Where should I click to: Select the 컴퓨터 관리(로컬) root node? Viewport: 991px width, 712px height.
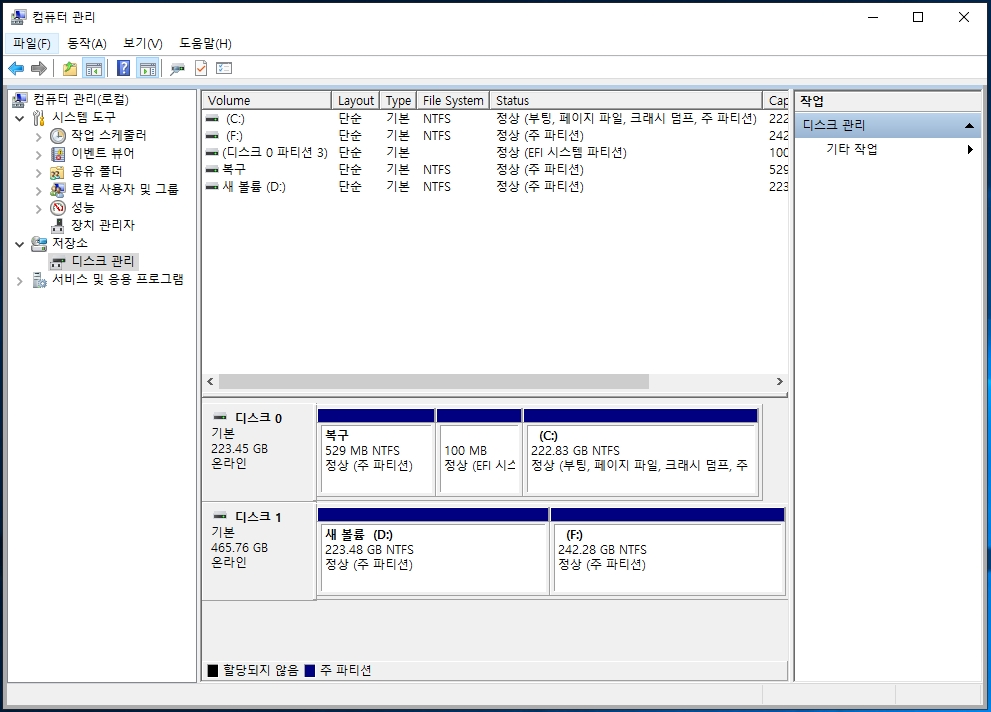(80, 99)
